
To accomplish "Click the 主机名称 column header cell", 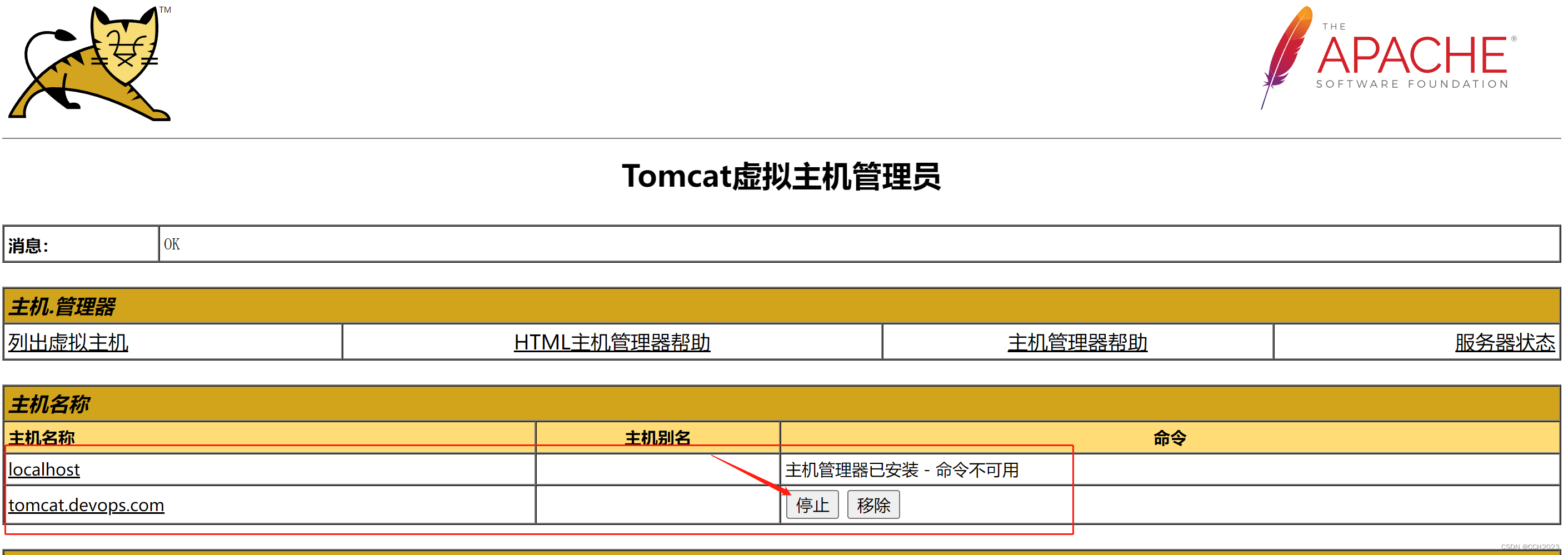I will coord(269,438).
